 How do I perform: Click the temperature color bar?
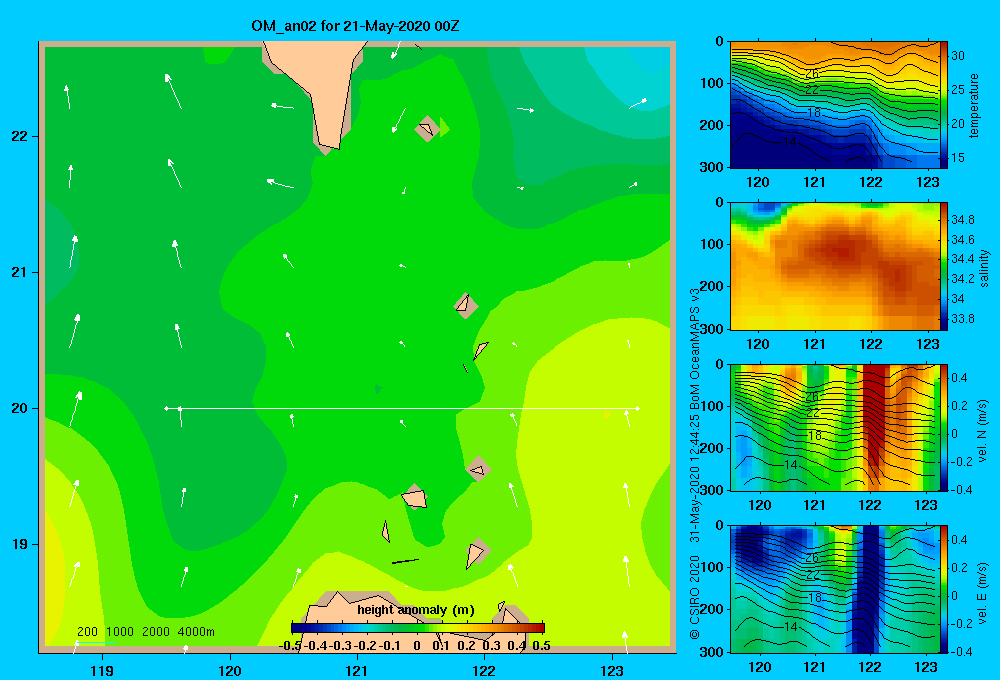pos(944,105)
